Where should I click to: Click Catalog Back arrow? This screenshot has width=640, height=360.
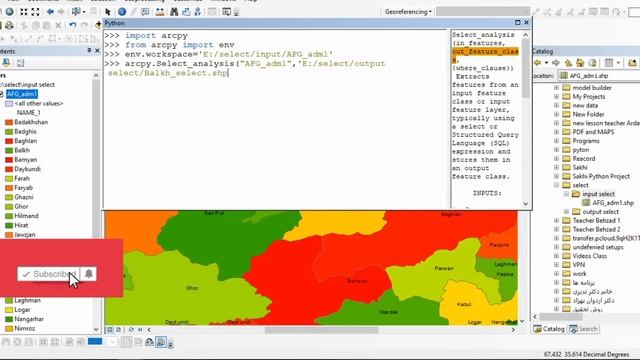[x=538, y=62]
